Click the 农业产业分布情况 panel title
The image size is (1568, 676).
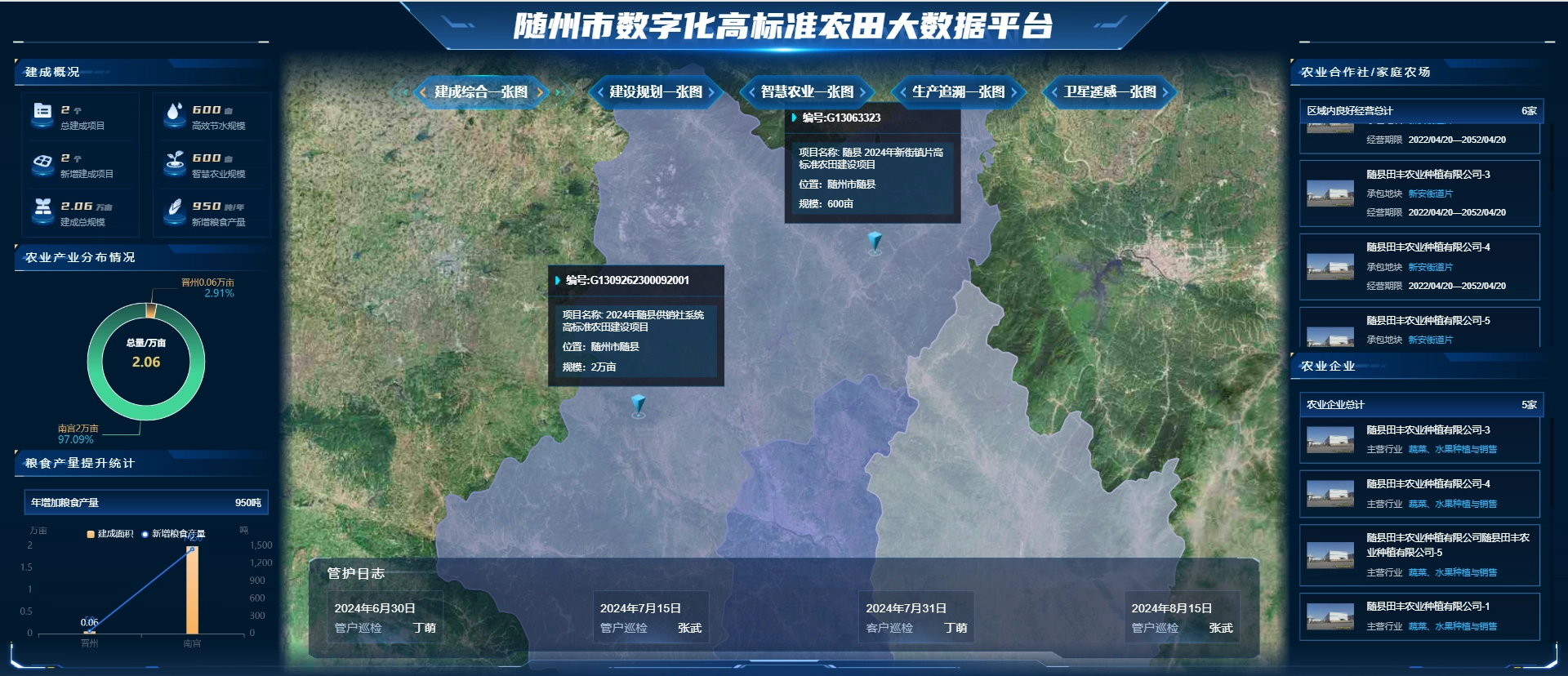[x=80, y=257]
